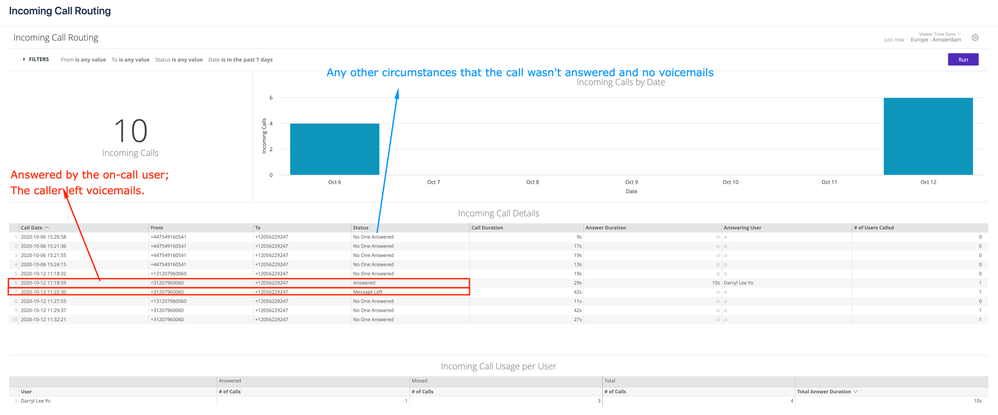
Task: Select call date 2020-10-06 15:20:58
Action: pyautogui.click(x=44, y=237)
